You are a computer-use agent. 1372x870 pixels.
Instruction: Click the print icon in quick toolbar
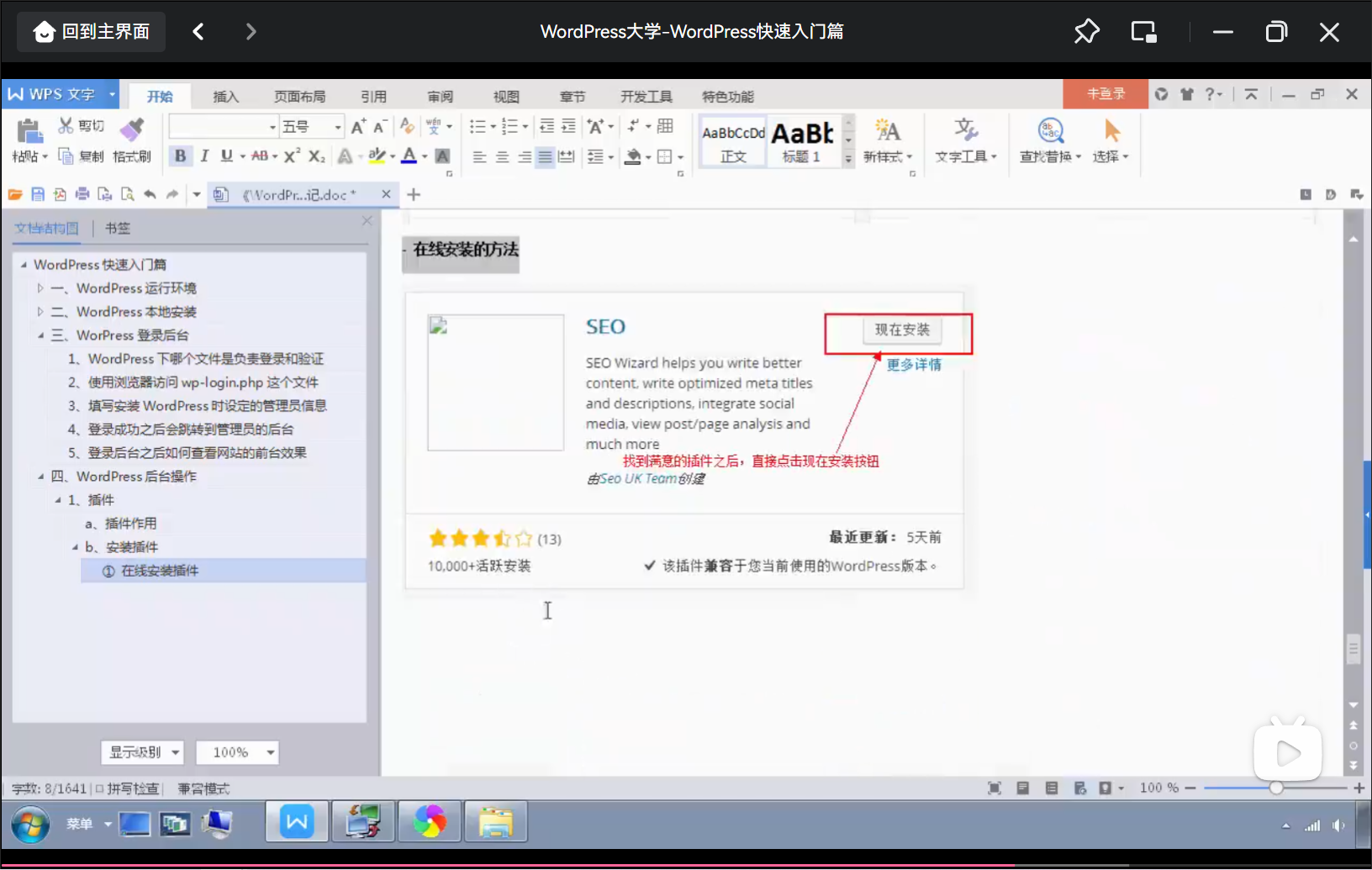82,194
